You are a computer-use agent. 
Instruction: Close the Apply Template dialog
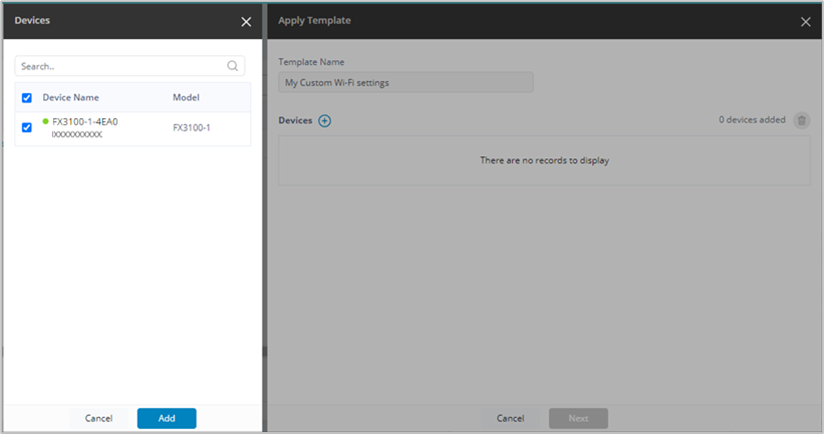click(x=806, y=22)
